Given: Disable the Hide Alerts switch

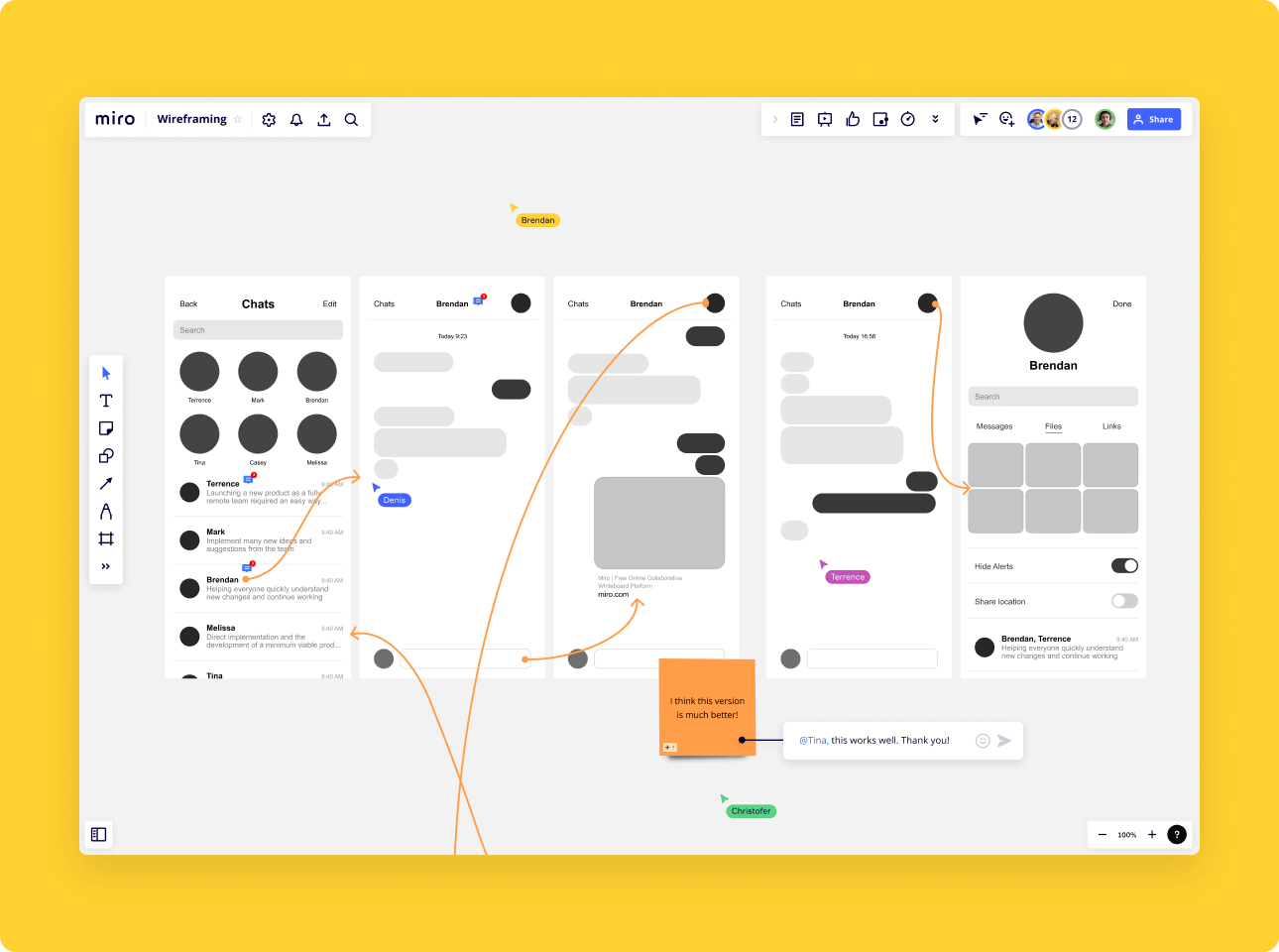Looking at the screenshot, I should [x=1124, y=565].
